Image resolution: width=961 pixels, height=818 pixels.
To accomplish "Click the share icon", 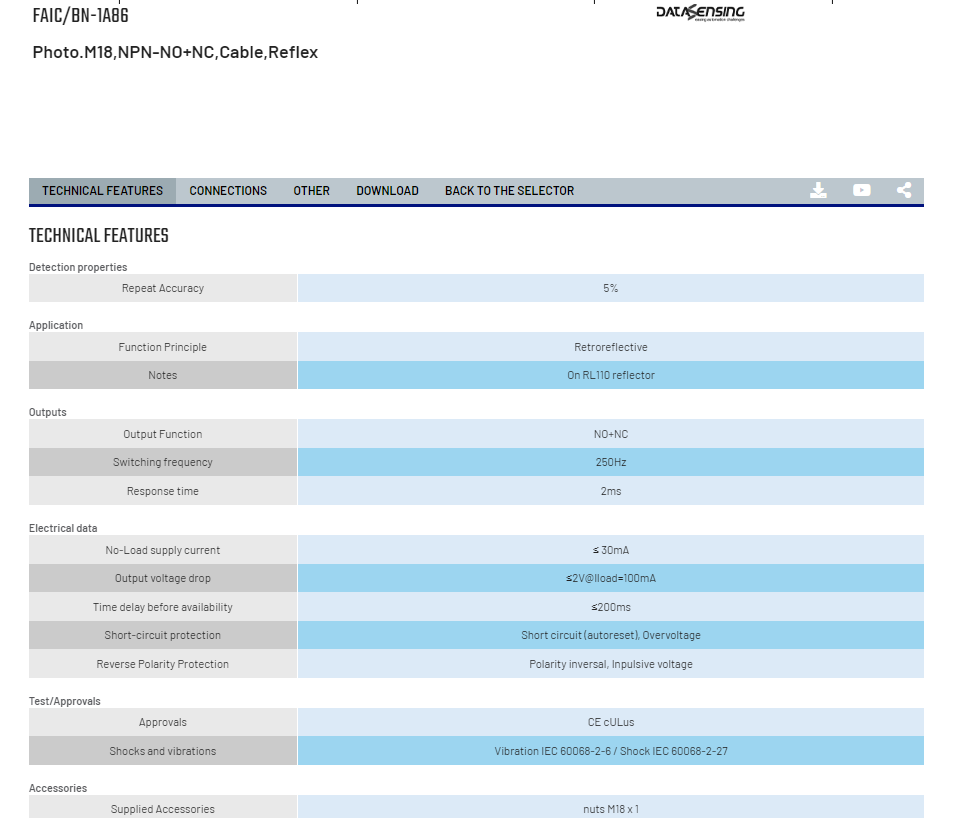I will [904, 191].
